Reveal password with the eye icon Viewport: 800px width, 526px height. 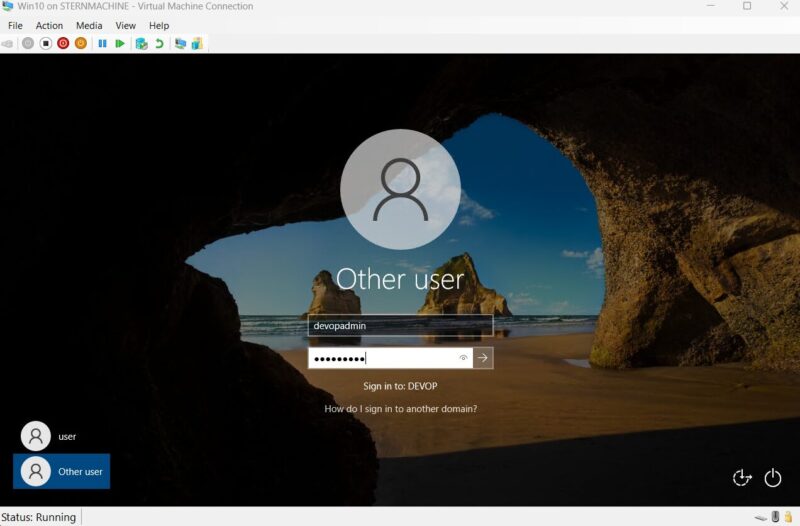click(x=463, y=358)
